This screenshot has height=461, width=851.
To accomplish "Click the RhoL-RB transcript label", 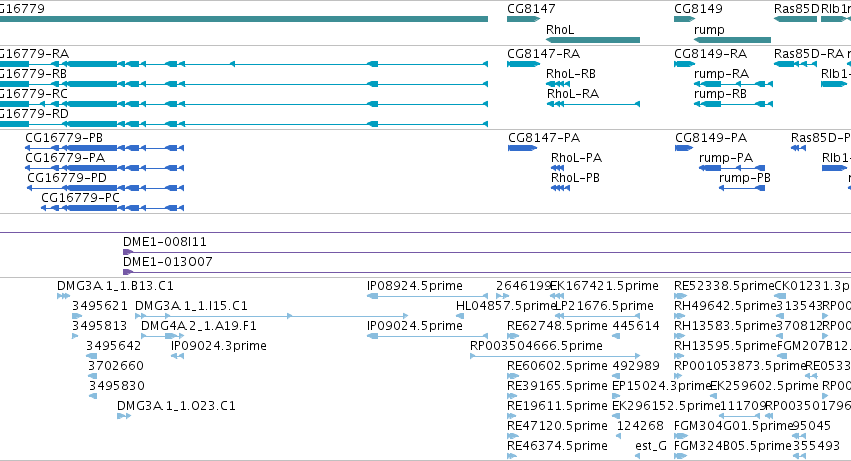I will pos(570,74).
